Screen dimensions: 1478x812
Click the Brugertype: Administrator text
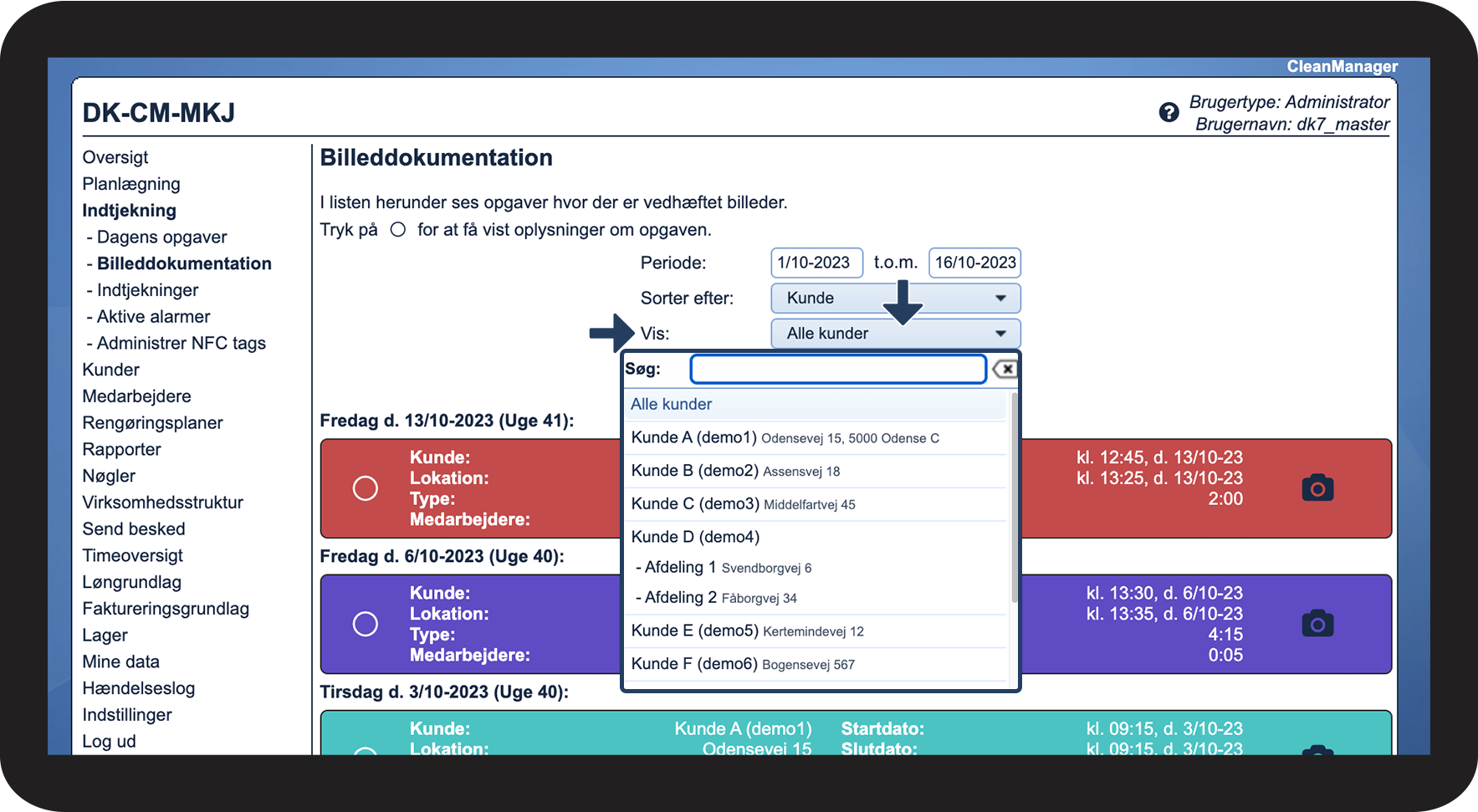click(1290, 102)
